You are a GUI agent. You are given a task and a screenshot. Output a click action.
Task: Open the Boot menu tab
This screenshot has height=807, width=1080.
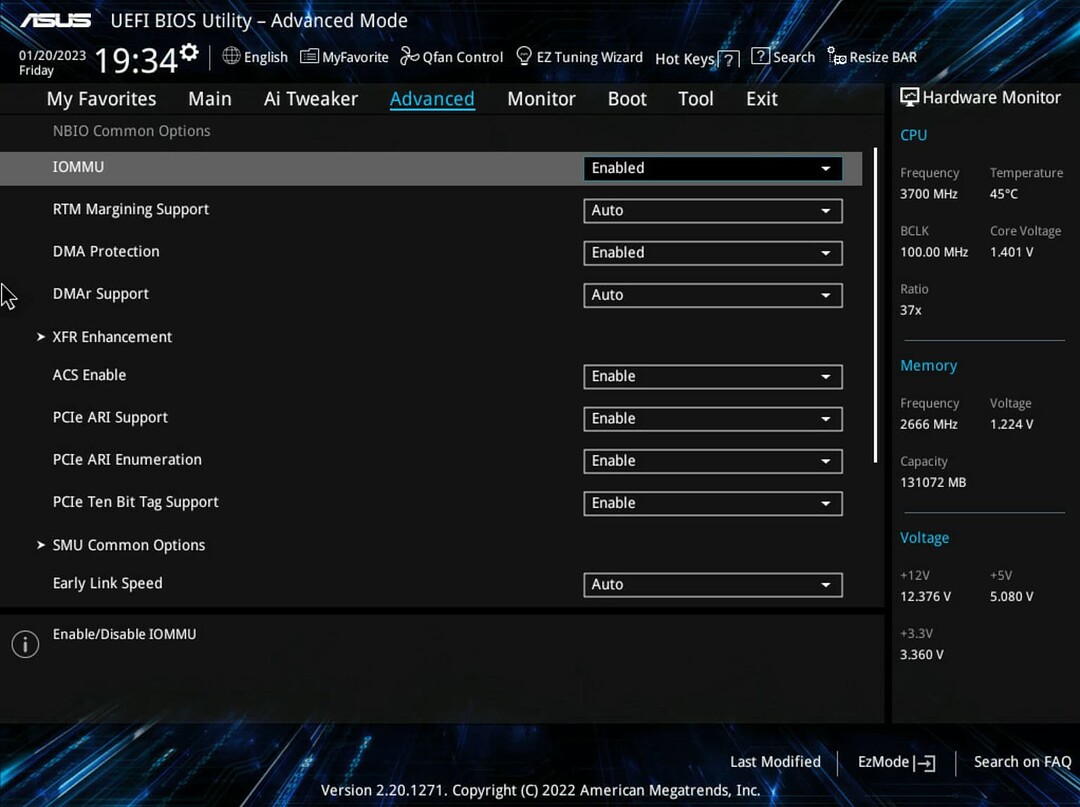point(627,98)
